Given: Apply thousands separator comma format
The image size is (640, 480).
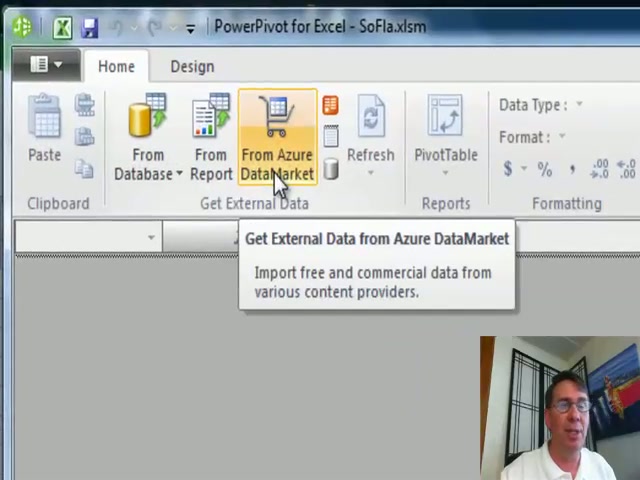Looking at the screenshot, I should tap(573, 169).
